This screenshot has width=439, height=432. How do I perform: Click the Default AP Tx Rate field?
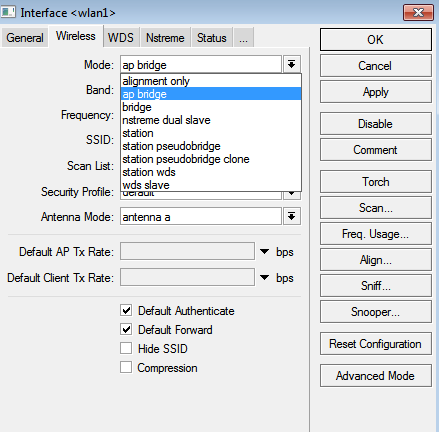[x=187, y=251]
